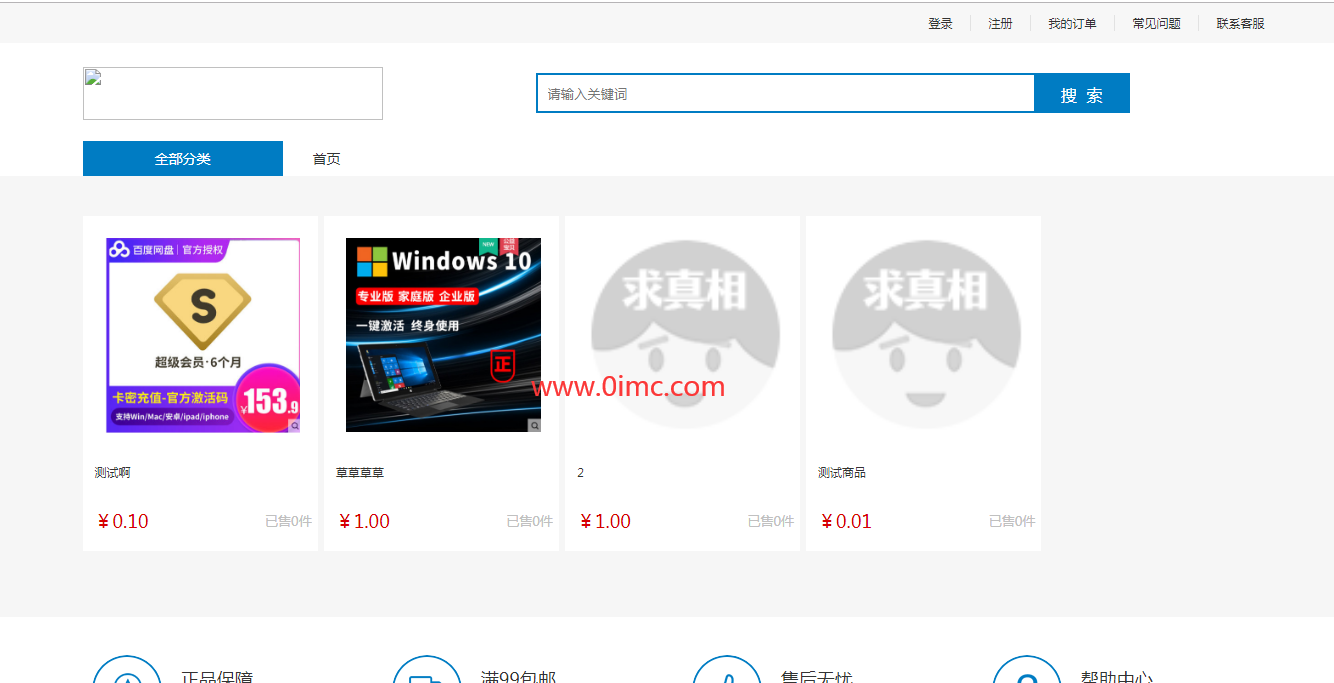This screenshot has width=1334, height=683.
Task: Click the 正品保障 label
Action: click(217, 677)
